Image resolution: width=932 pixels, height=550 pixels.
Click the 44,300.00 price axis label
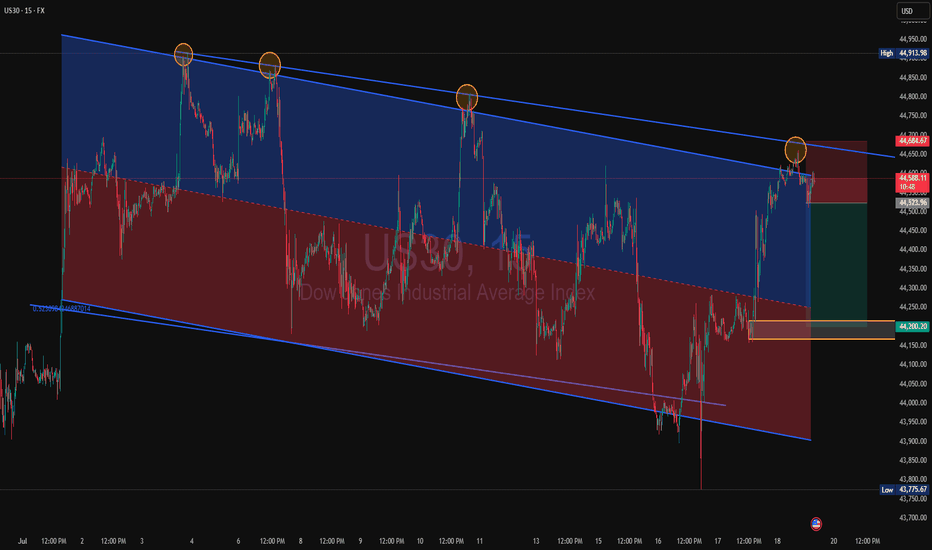tap(912, 288)
